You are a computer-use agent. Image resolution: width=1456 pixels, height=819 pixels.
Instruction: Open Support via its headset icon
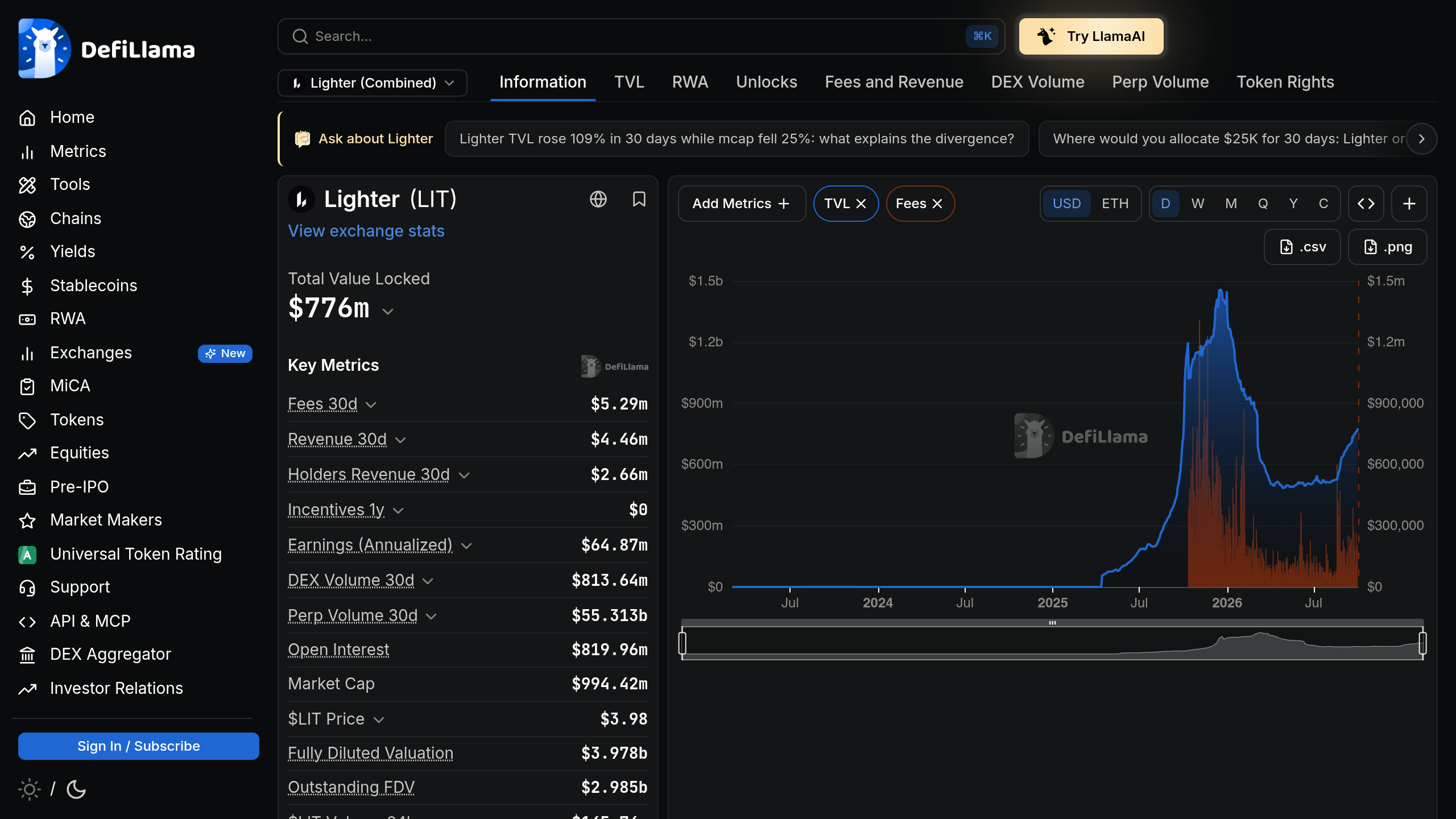click(x=27, y=588)
